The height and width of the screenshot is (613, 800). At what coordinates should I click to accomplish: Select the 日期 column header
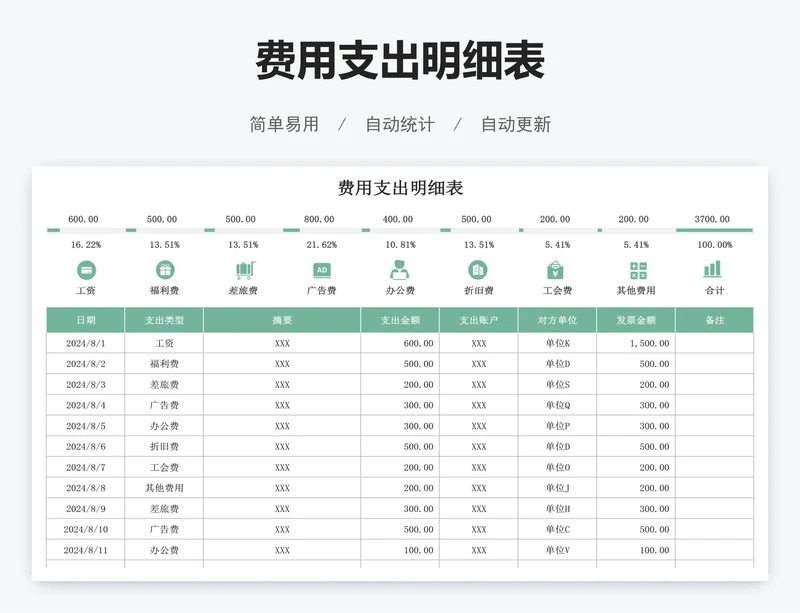point(86,320)
